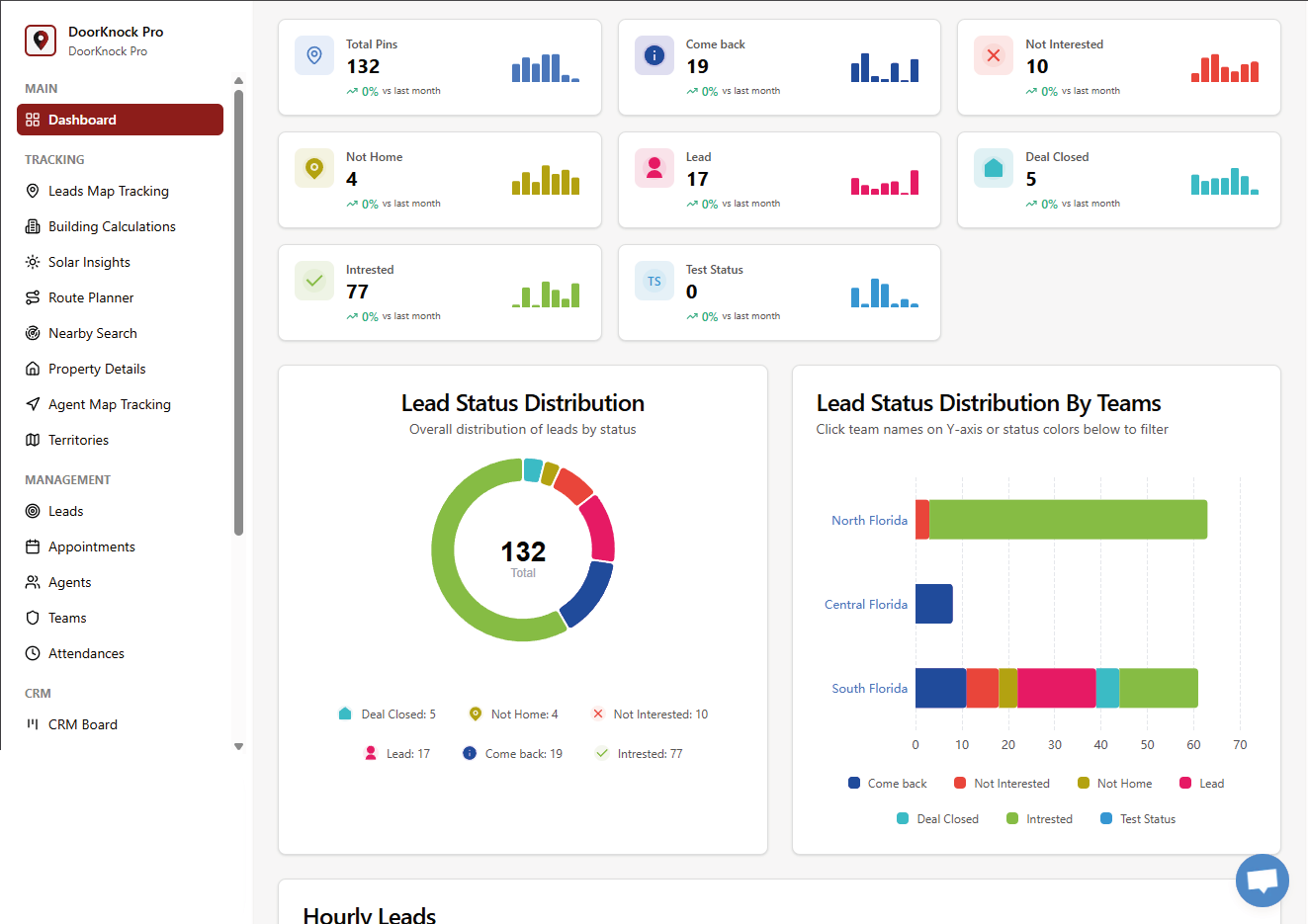The height and width of the screenshot is (924, 1308).
Task: Click the Agent Map Tracking arrow icon
Action: (33, 404)
